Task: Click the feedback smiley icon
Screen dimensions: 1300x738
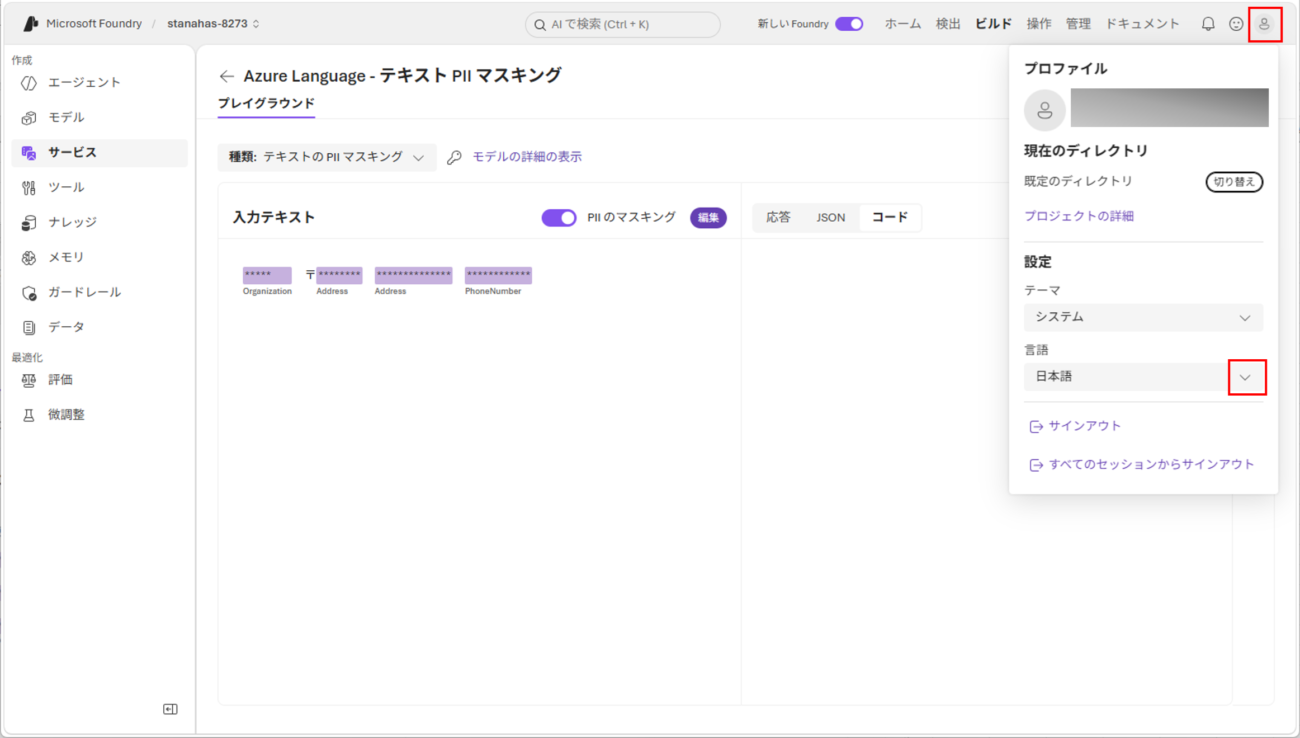Action: (x=1236, y=24)
